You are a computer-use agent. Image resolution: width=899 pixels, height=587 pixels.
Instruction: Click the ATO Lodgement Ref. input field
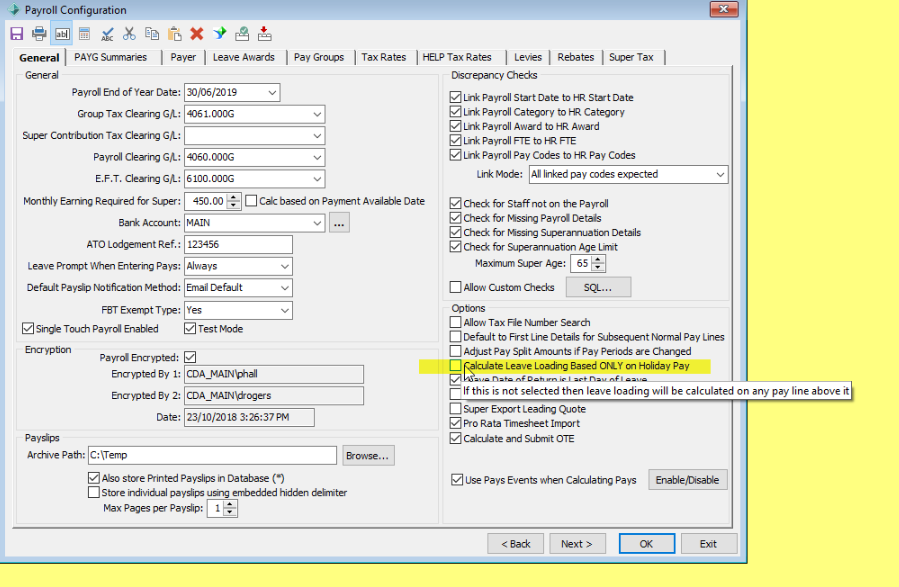tap(238, 245)
